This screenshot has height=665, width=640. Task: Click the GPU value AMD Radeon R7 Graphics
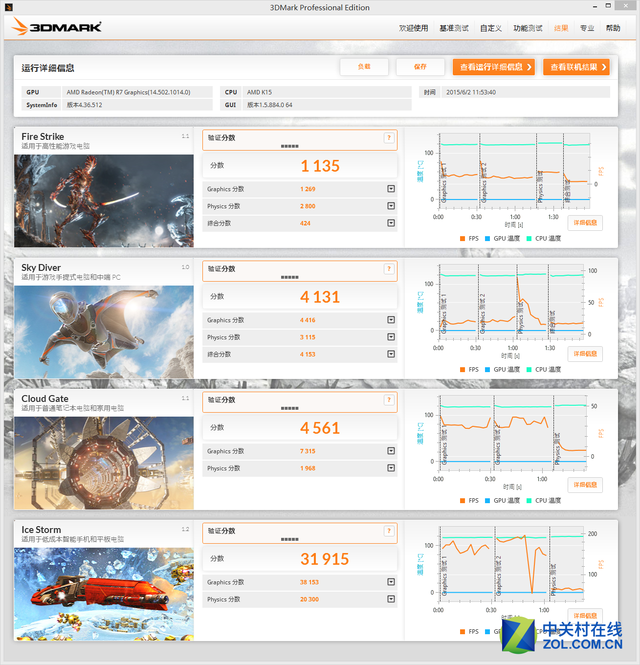(x=137, y=92)
